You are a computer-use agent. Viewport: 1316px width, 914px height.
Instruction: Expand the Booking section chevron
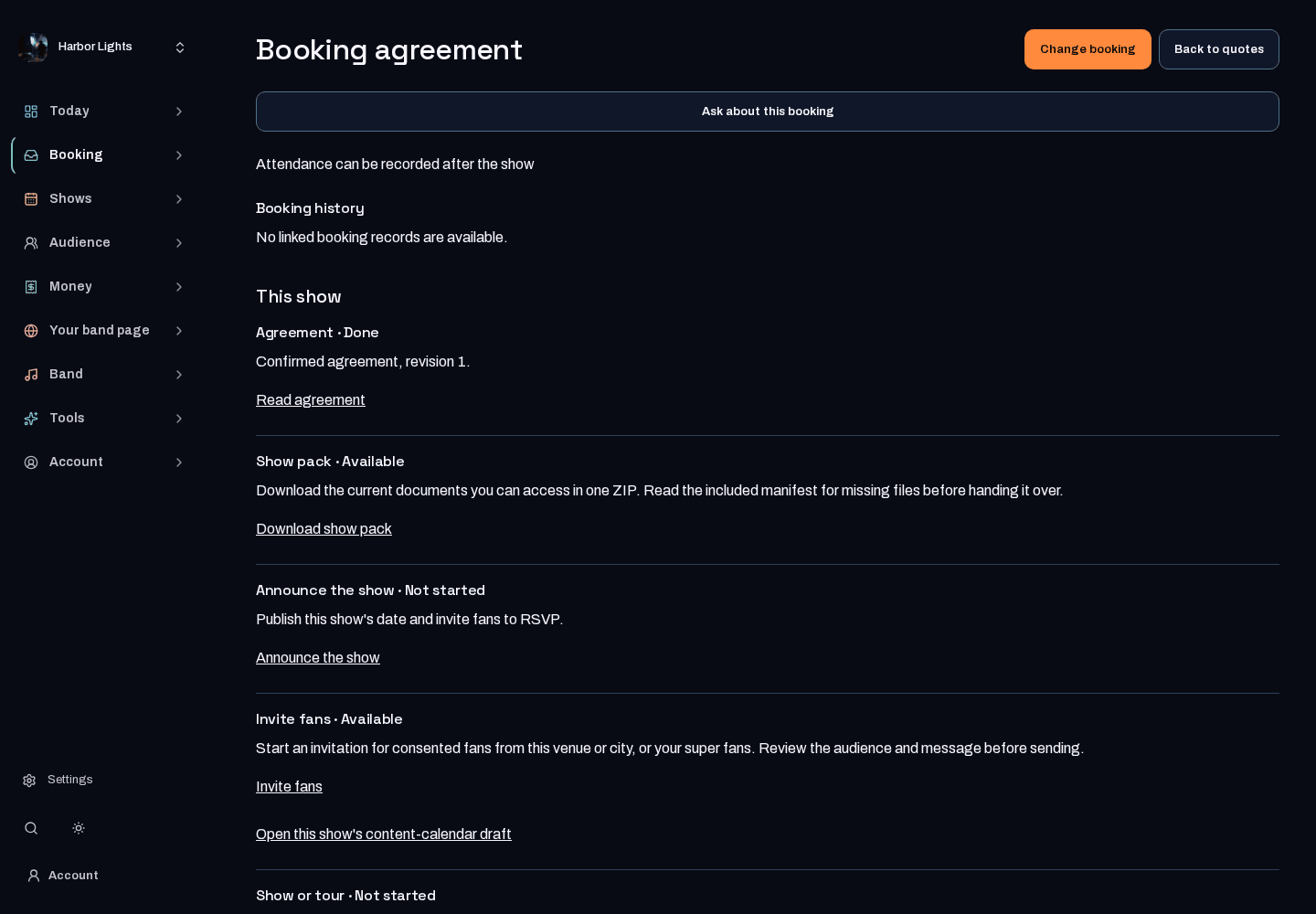tap(179, 155)
